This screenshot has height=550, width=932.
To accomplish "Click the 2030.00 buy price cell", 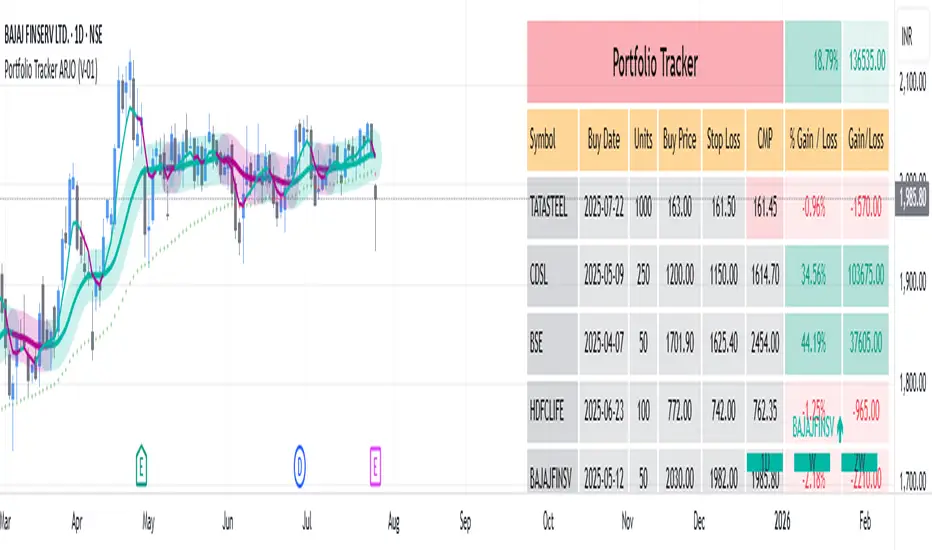I will tap(680, 471).
